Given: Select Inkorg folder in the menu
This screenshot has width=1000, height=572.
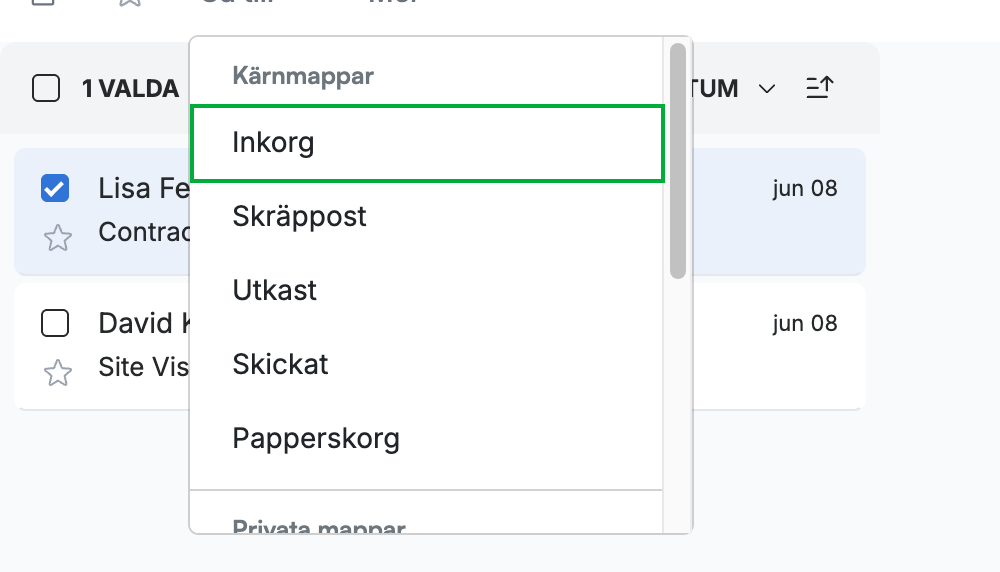Looking at the screenshot, I should click(x=427, y=143).
